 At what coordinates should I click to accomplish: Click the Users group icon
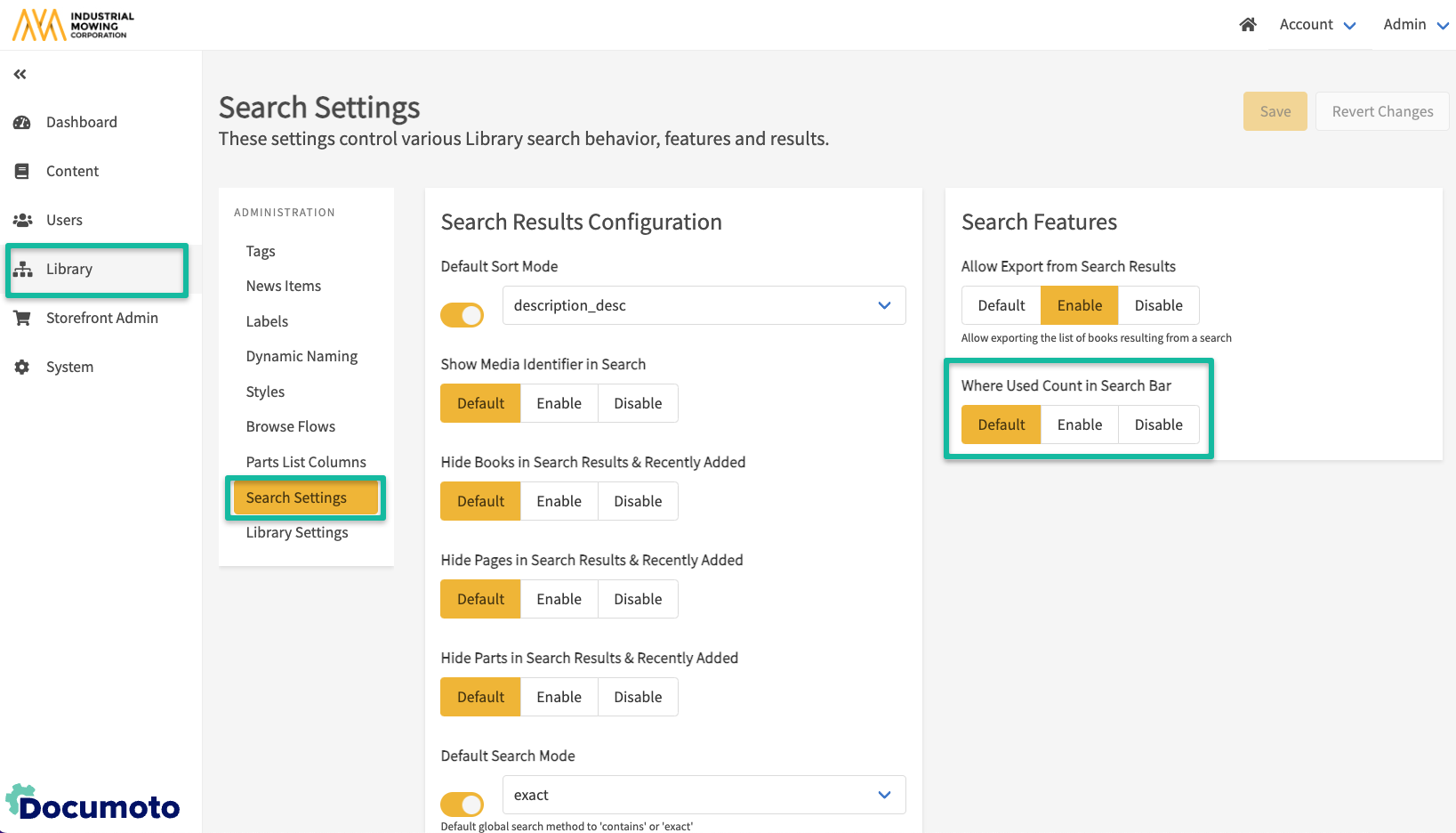[22, 221]
